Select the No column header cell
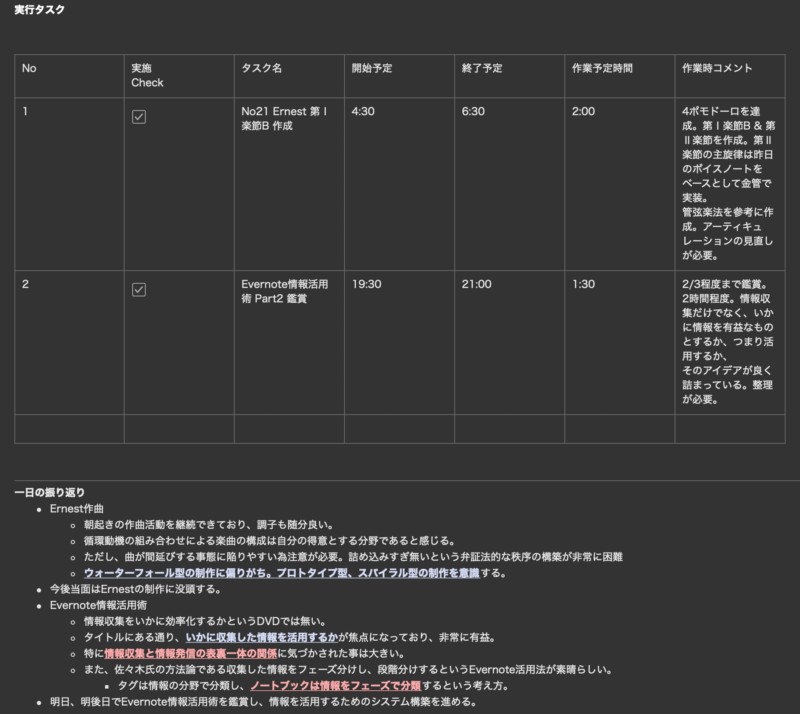This screenshot has width=800, height=714. [x=69, y=76]
